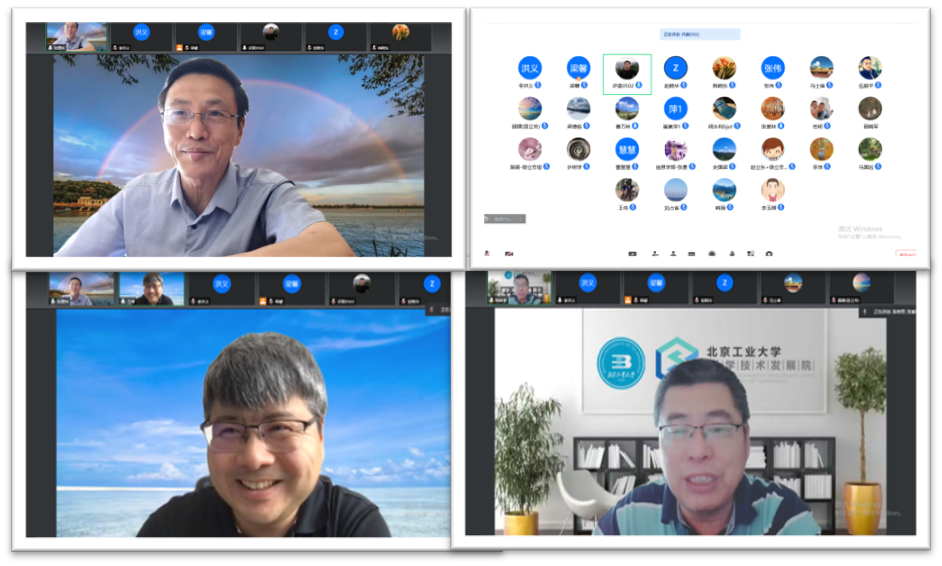This screenshot has height=566, width=942.
Task: Click the blue 萍1 avatar in the grid
Action: coord(676,108)
